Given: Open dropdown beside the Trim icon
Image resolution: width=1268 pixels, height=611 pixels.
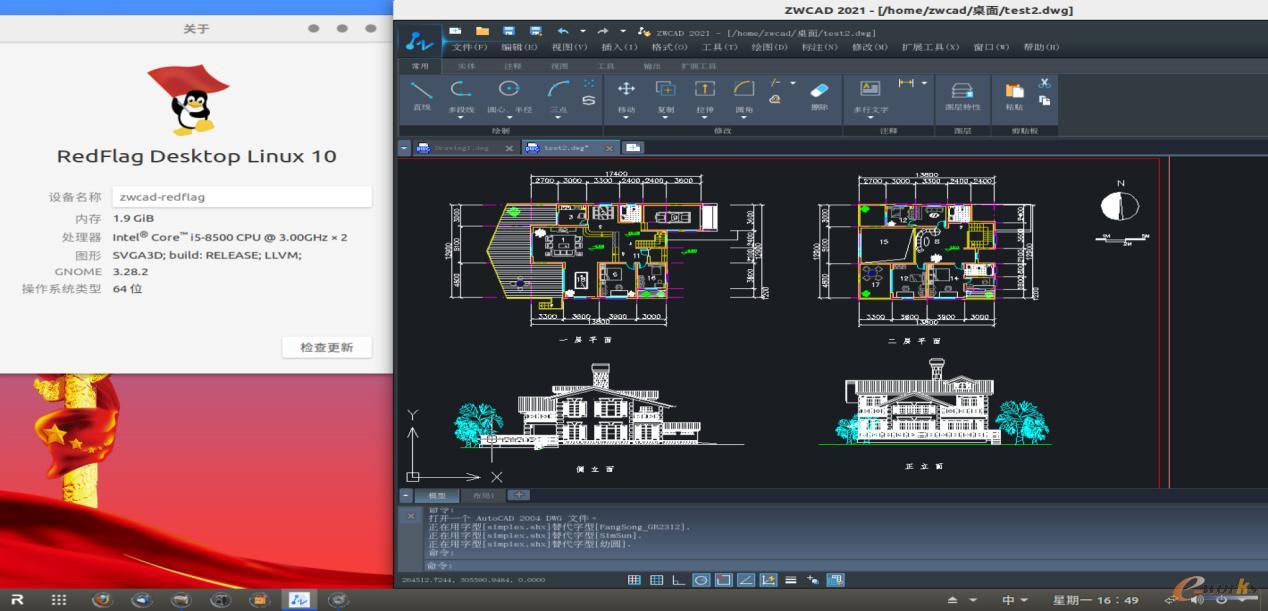Looking at the screenshot, I should [x=793, y=83].
